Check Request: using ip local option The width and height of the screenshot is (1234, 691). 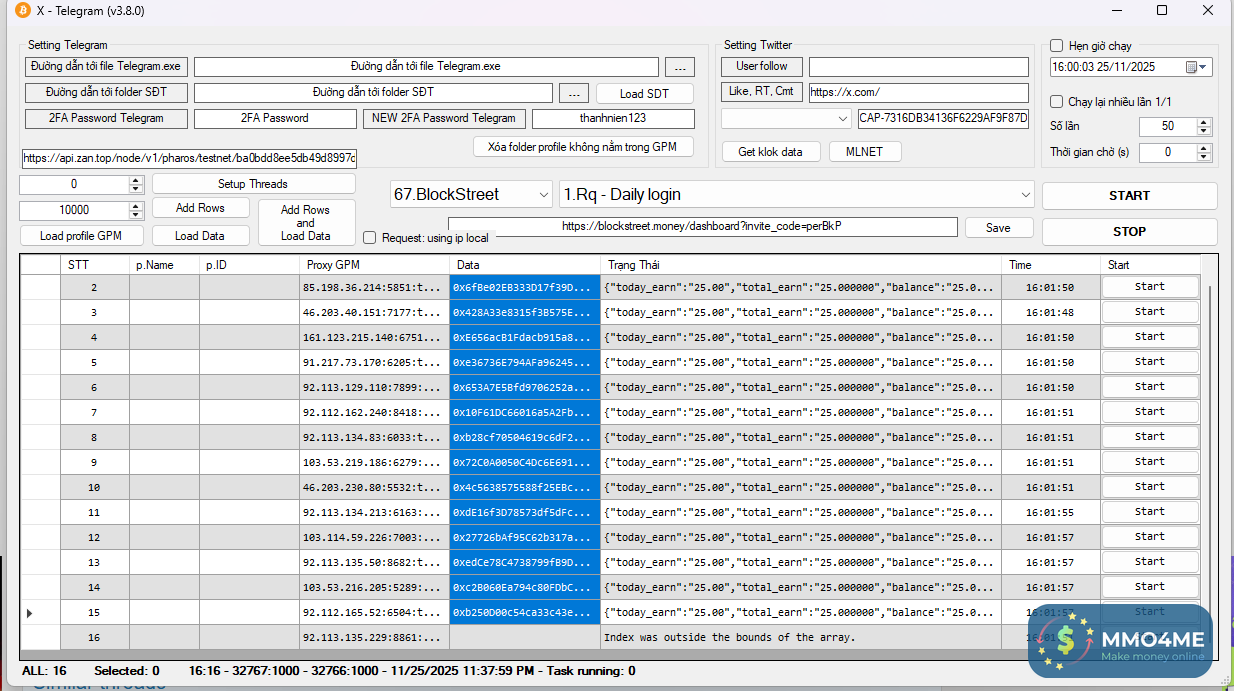pos(369,238)
